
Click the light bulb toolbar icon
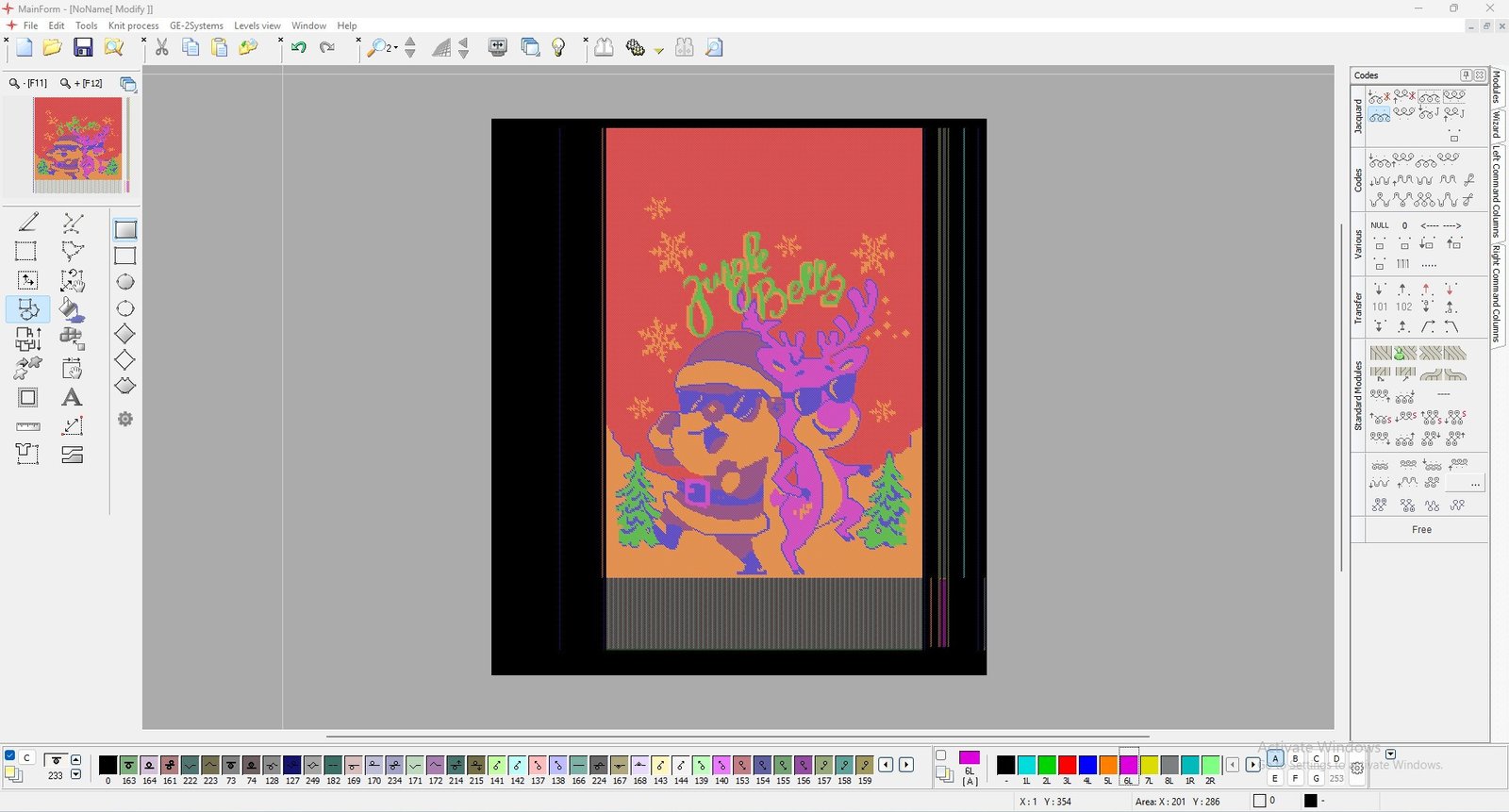pyautogui.click(x=558, y=48)
